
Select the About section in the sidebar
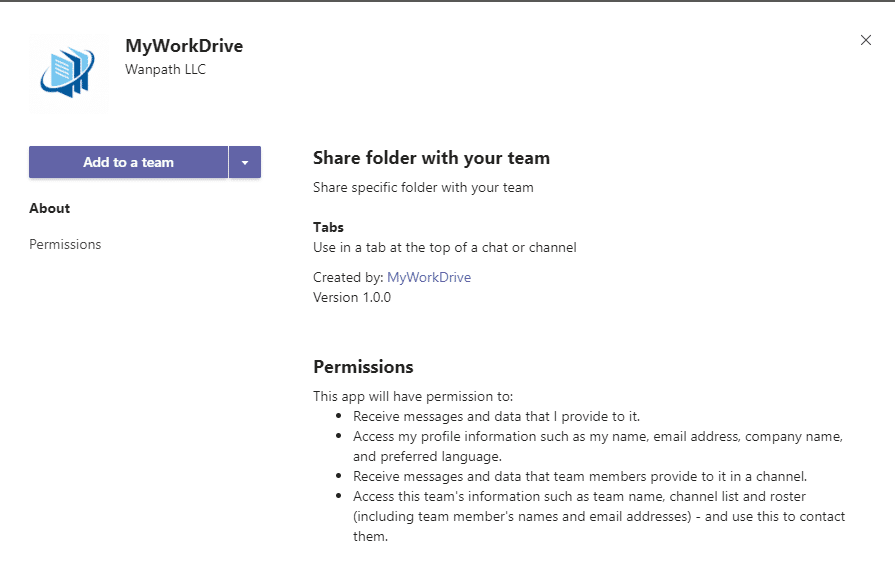pyautogui.click(x=50, y=208)
